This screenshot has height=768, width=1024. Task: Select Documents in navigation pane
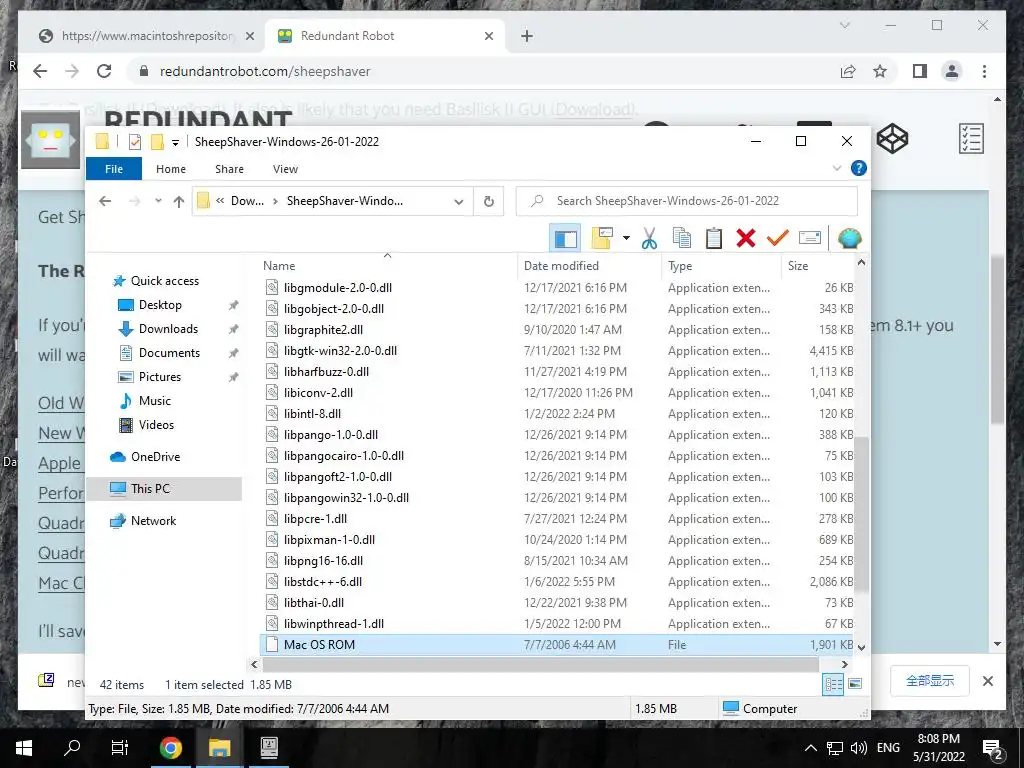tap(169, 353)
